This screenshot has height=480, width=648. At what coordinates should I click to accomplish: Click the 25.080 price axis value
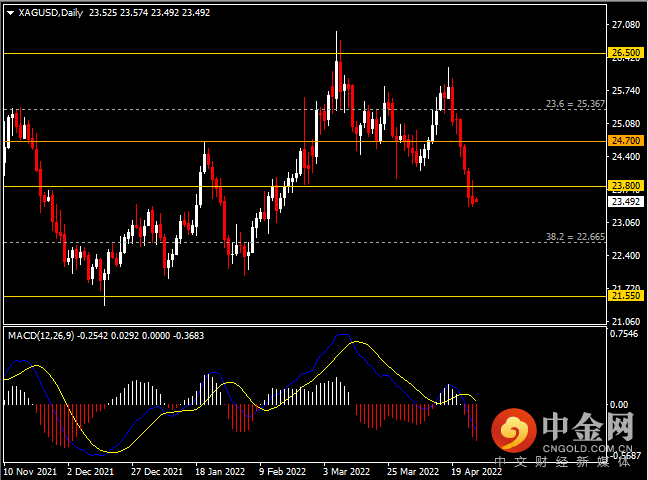coord(626,124)
